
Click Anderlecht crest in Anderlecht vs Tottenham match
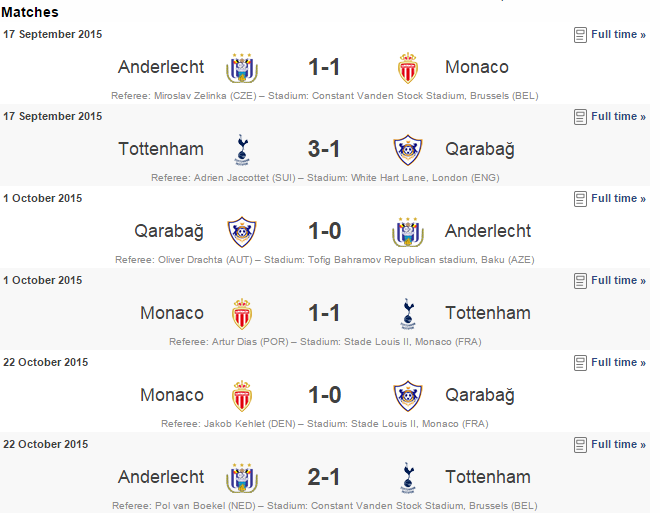coord(242,478)
